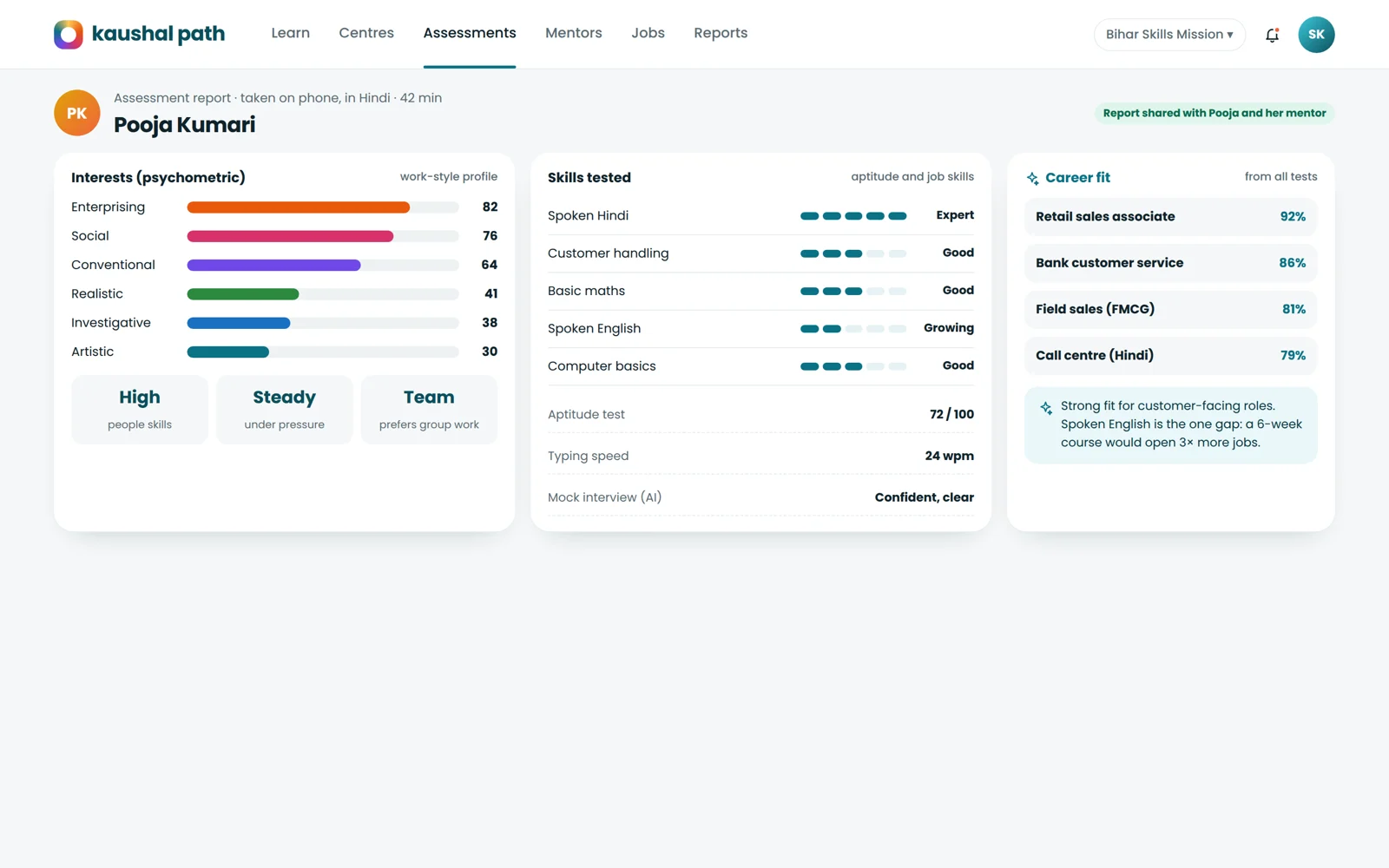Select the Assessments tab
The height and width of the screenshot is (868, 1389).
pos(470,33)
